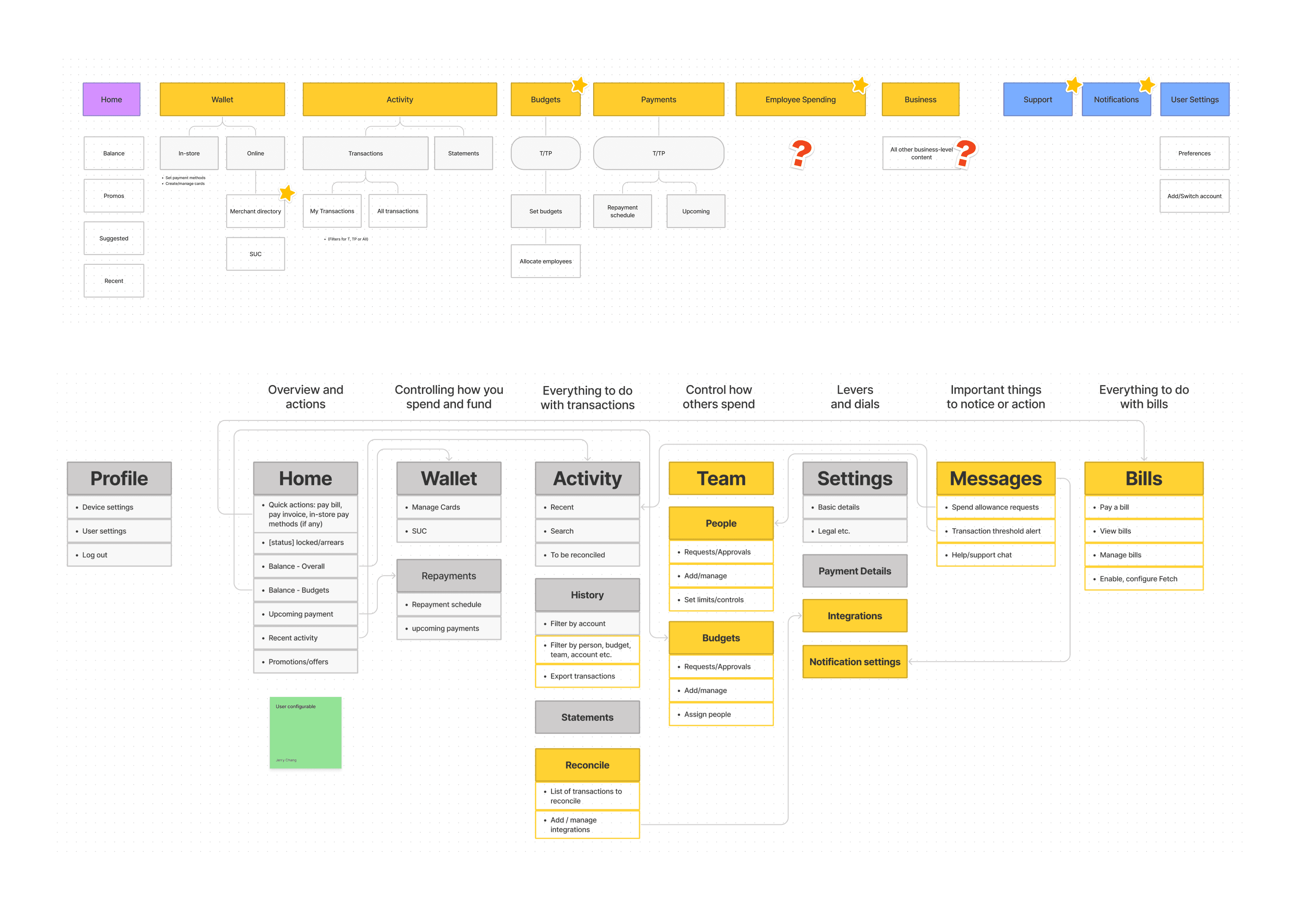
Task: Select the Team heading box
Action: (x=721, y=479)
